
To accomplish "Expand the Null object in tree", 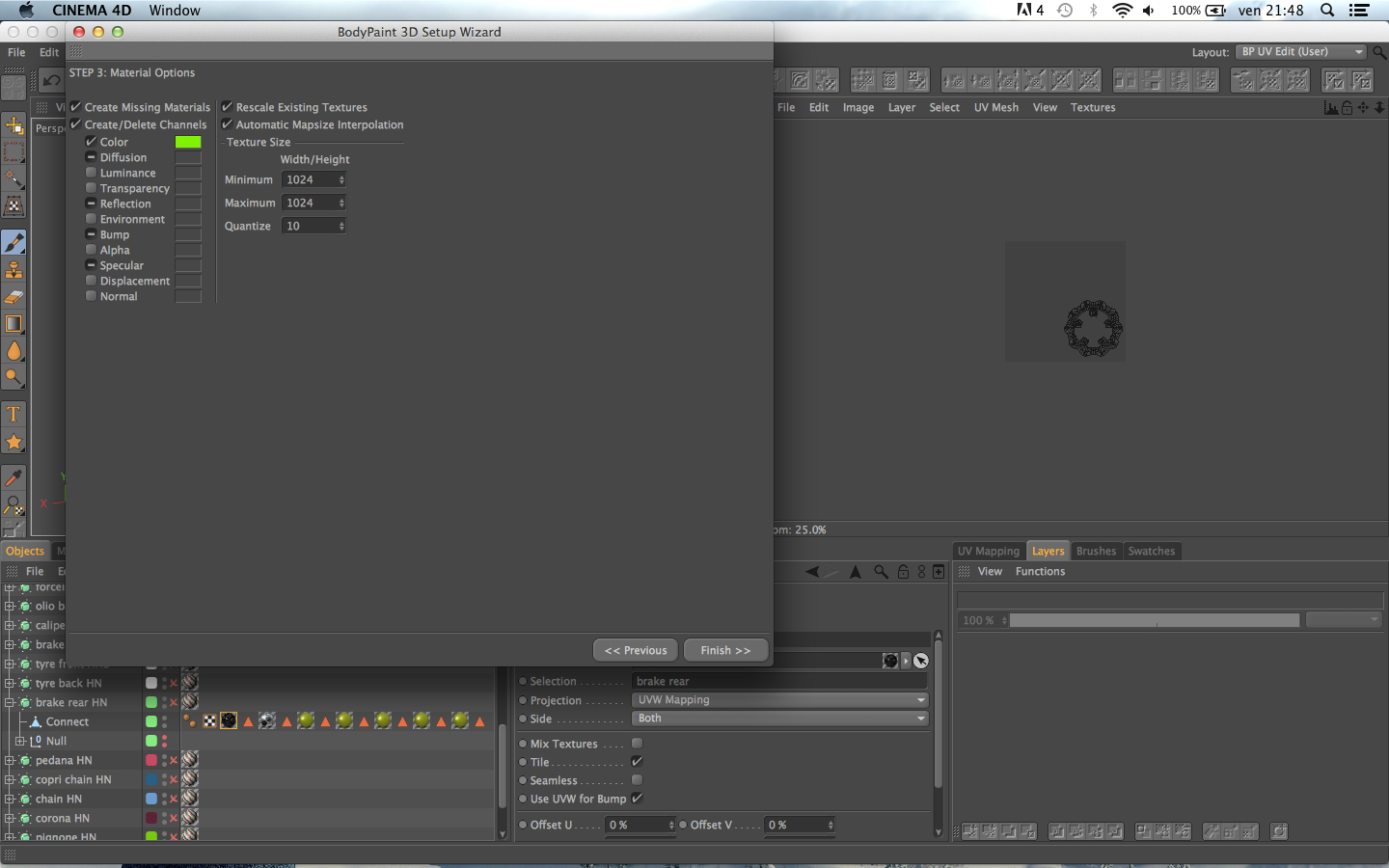I will tap(21, 742).
